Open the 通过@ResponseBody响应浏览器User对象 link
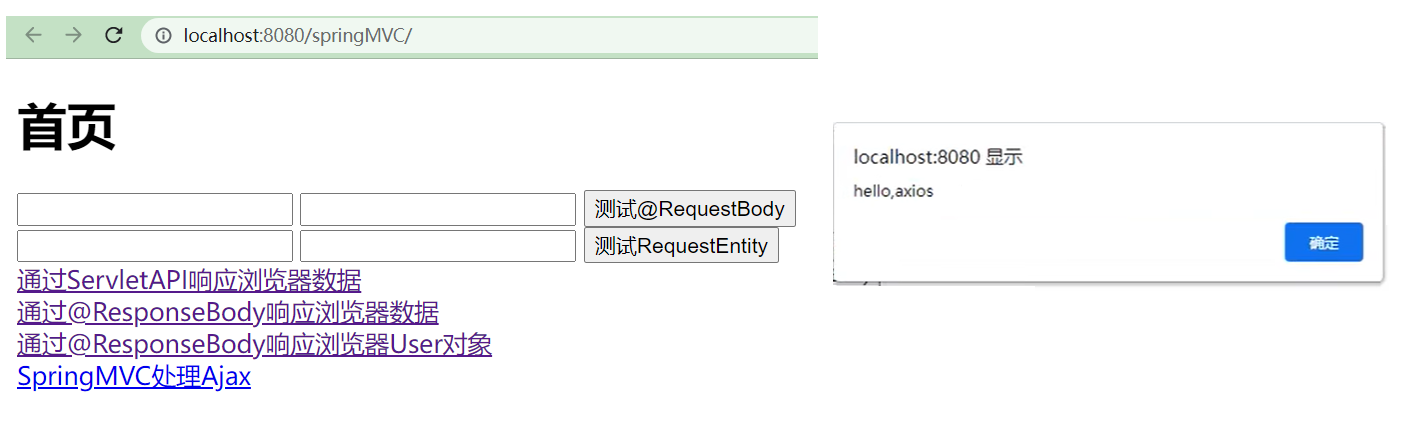The height and width of the screenshot is (429, 1407). pos(254,345)
